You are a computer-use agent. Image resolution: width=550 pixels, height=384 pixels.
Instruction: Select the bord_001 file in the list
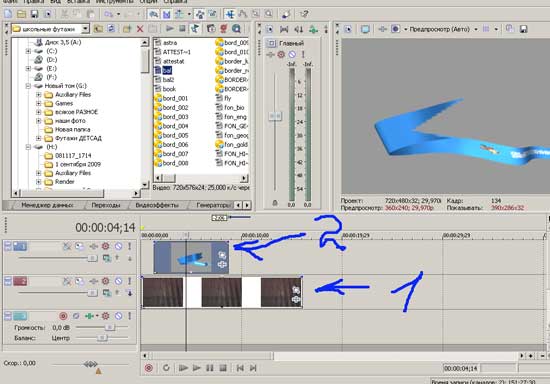tap(175, 99)
